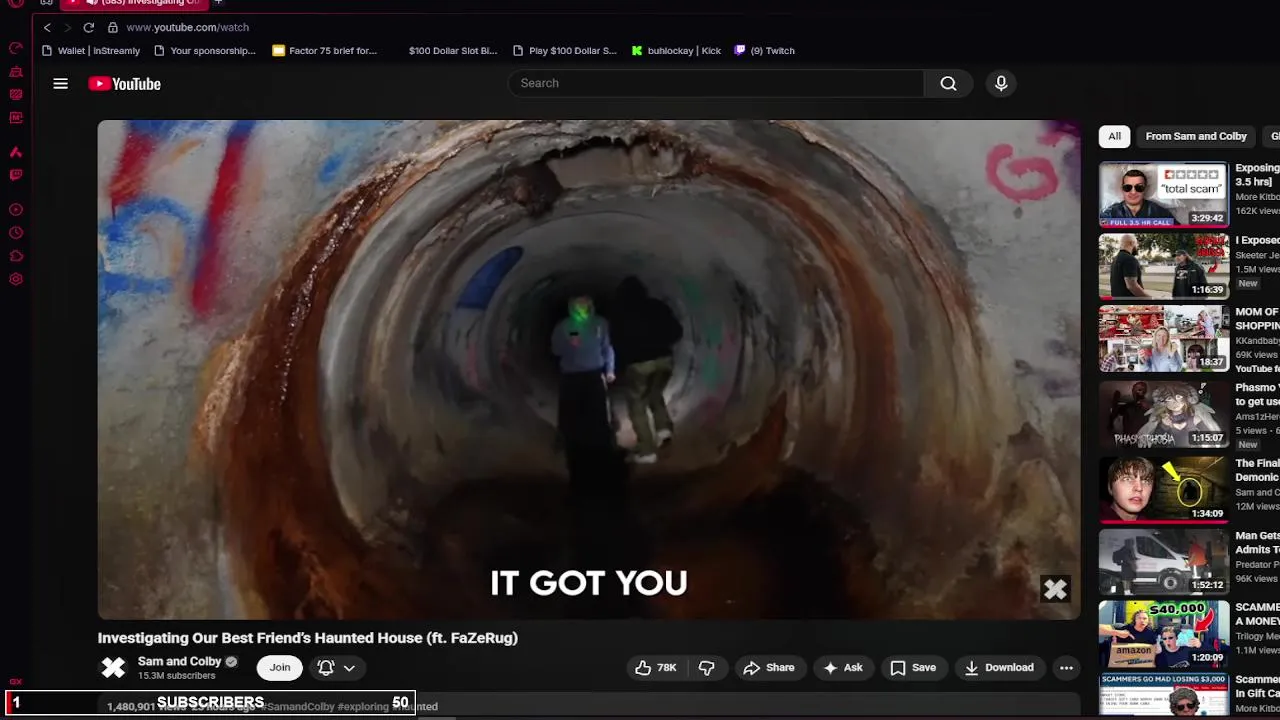Click the address bar URL
The width and height of the screenshot is (1280, 720).
click(x=188, y=28)
